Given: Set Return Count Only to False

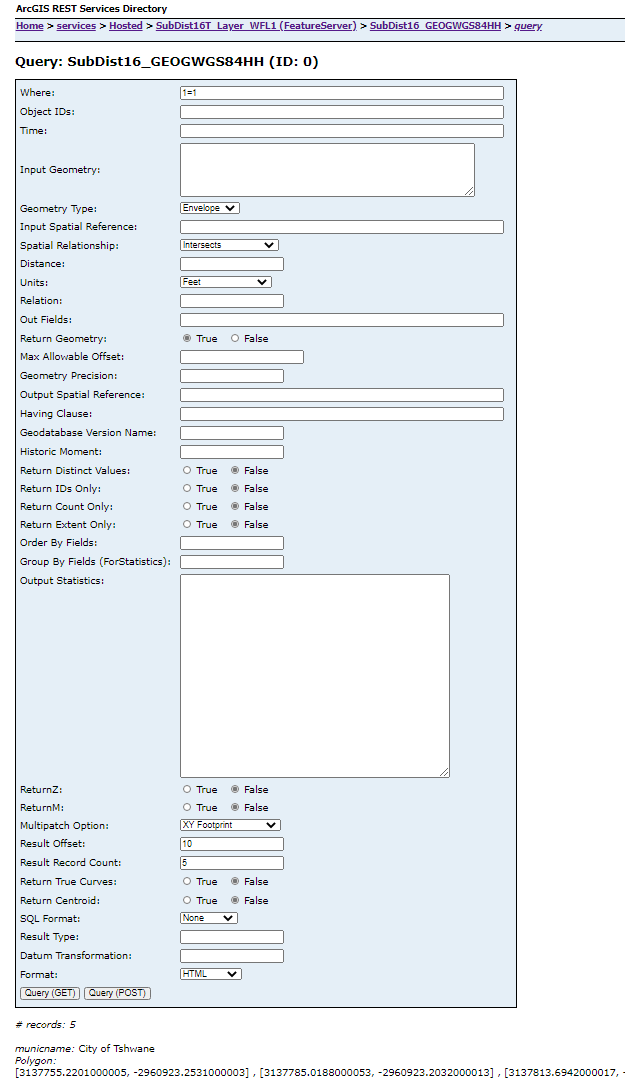Looking at the screenshot, I should point(235,506).
